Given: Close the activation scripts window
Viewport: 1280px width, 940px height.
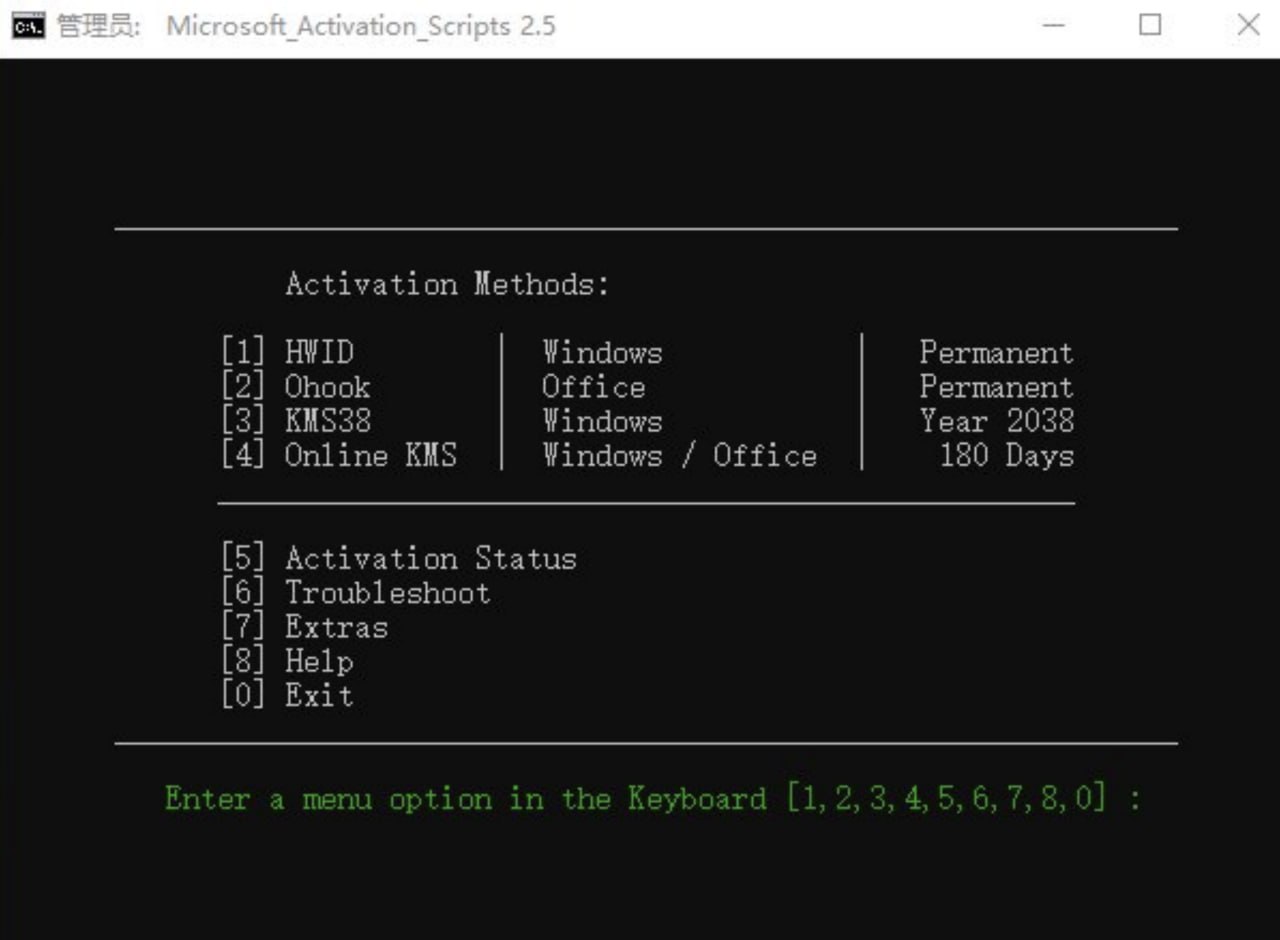Looking at the screenshot, I should click(x=1248, y=26).
